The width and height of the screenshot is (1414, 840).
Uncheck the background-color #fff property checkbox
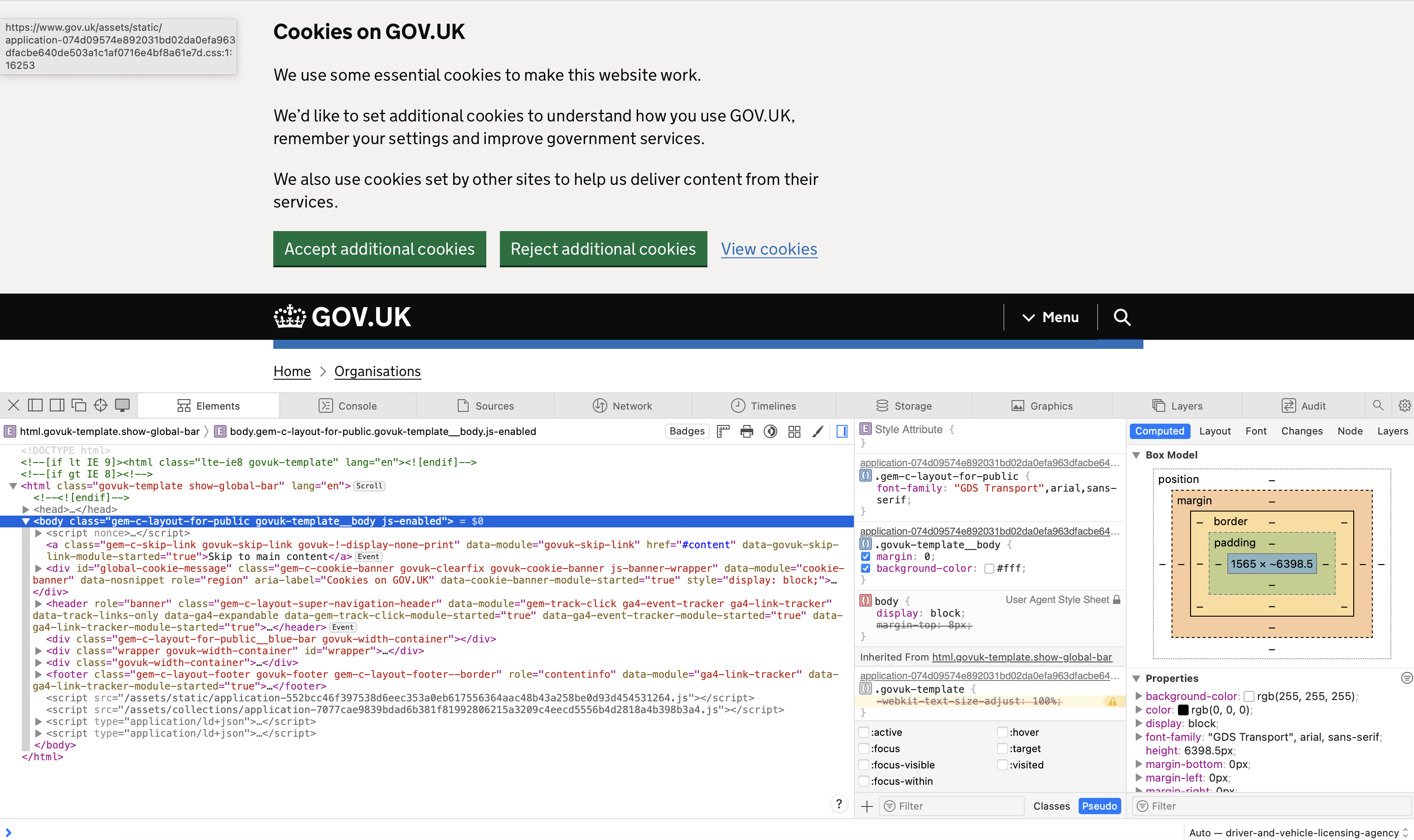866,568
